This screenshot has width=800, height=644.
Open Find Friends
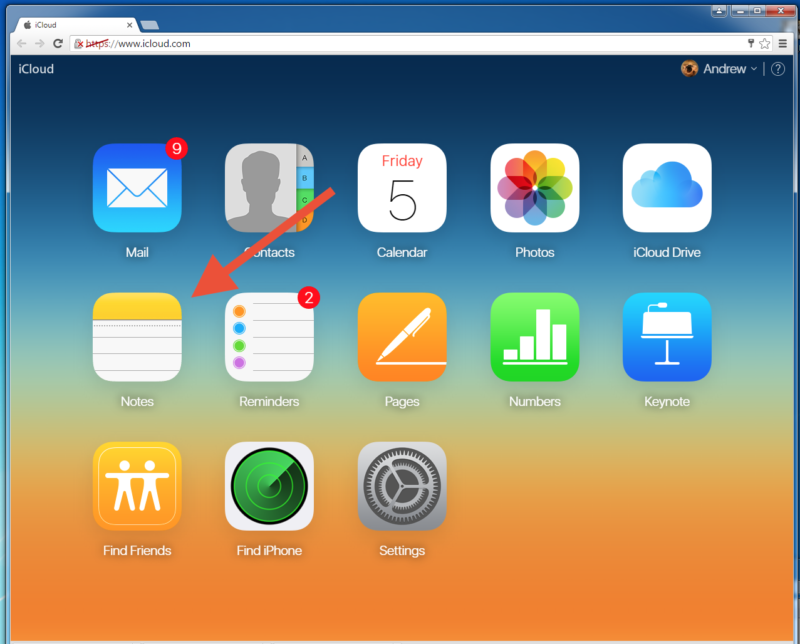(137, 487)
